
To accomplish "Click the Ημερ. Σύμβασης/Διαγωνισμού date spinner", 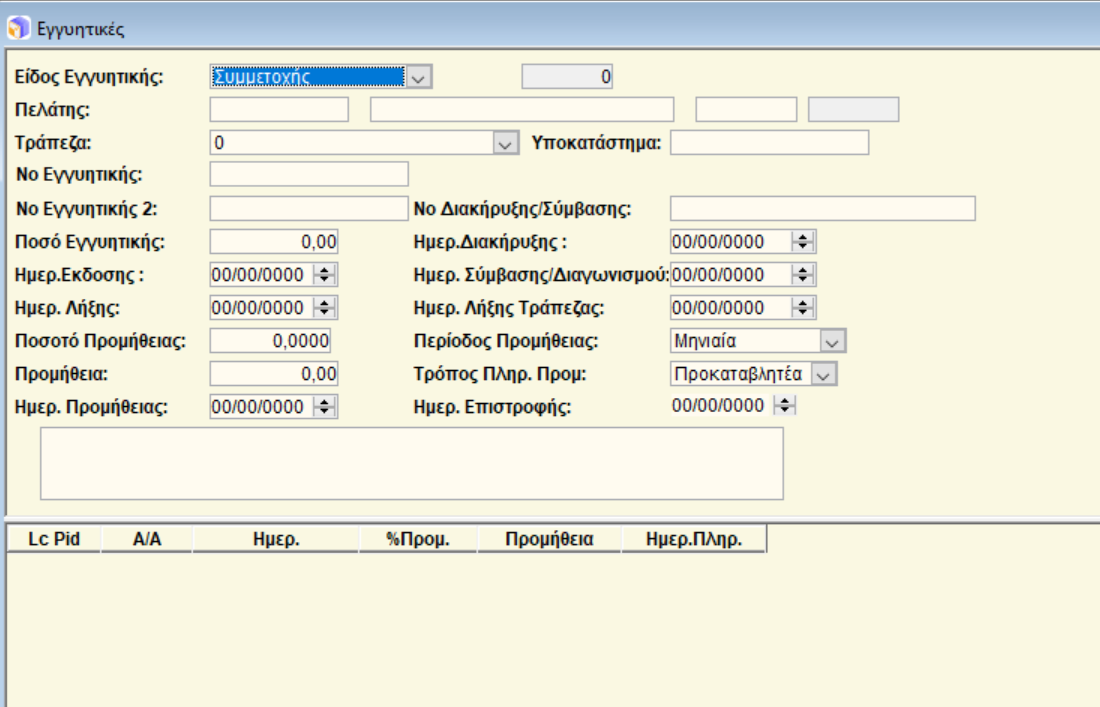I will click(804, 274).
